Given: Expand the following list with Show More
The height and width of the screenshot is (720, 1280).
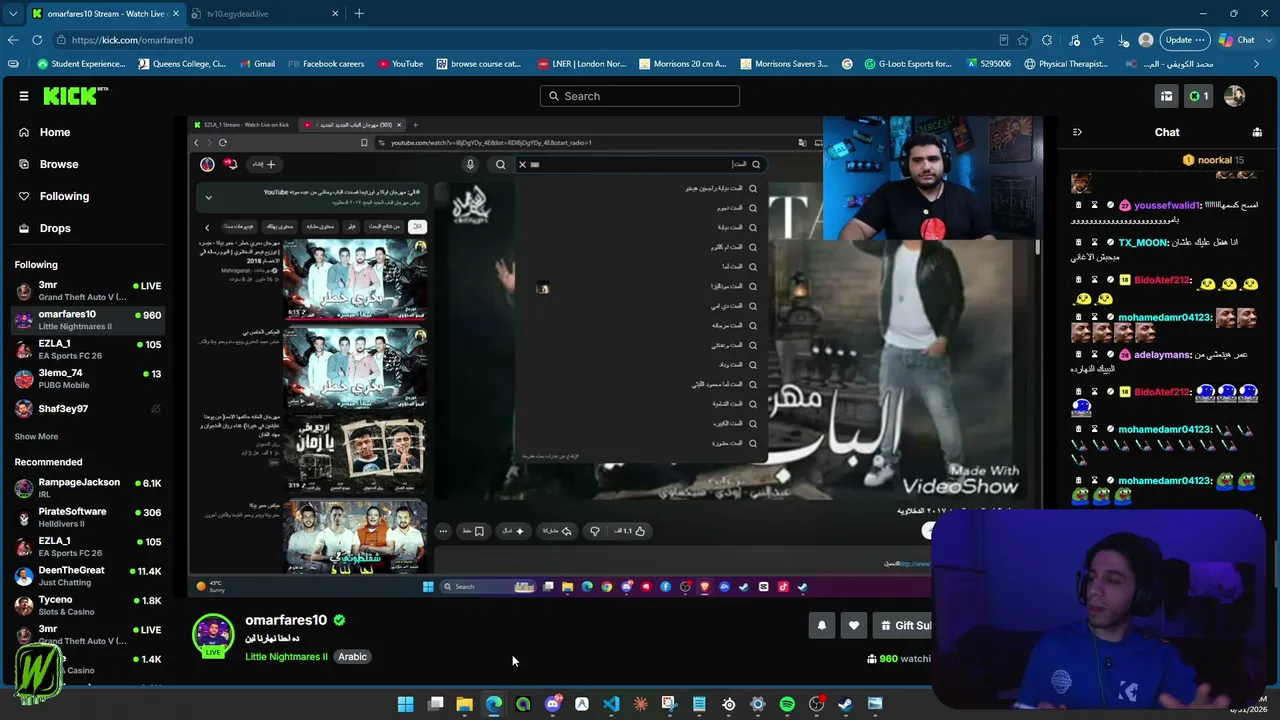Looking at the screenshot, I should pos(36,437).
